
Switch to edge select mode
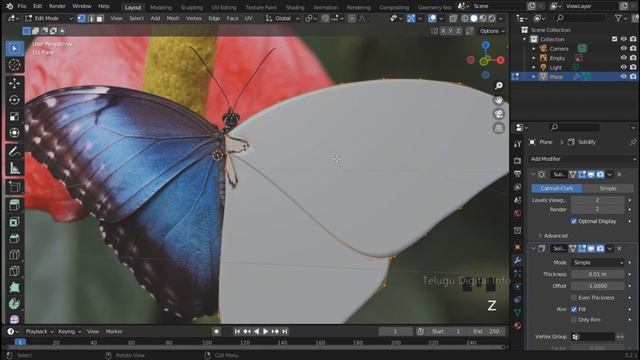click(91, 18)
